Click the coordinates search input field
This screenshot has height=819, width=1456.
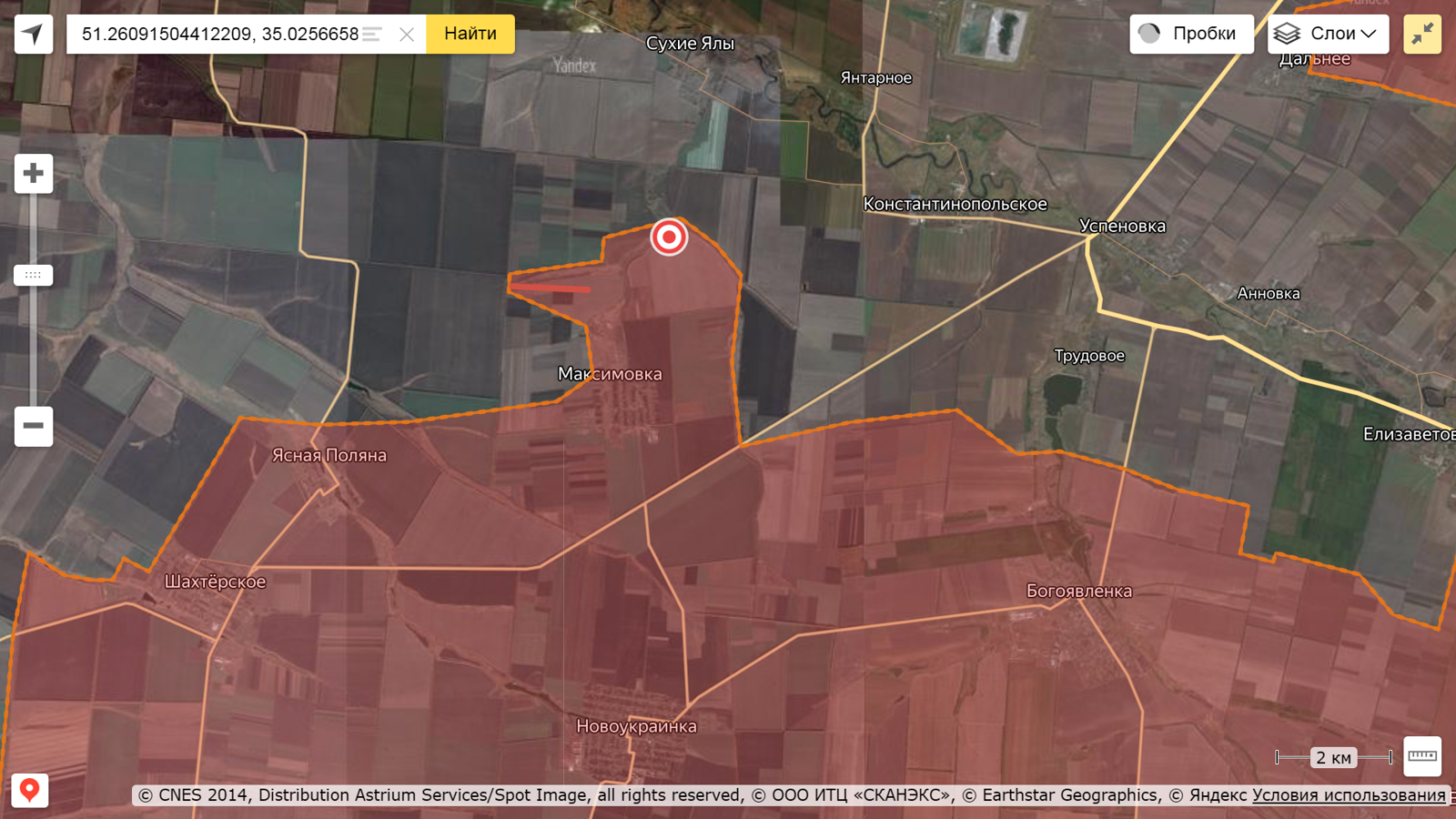point(218,35)
